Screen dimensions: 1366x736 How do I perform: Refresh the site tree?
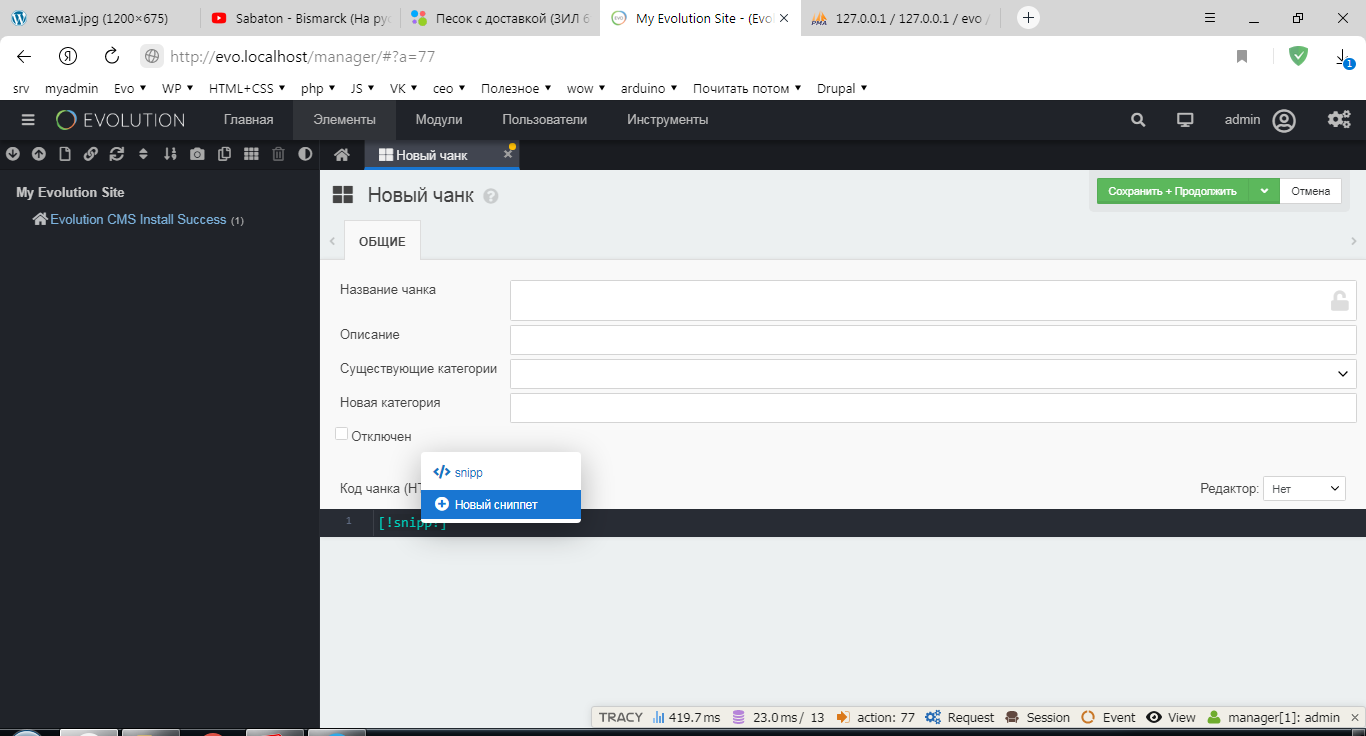tap(117, 154)
